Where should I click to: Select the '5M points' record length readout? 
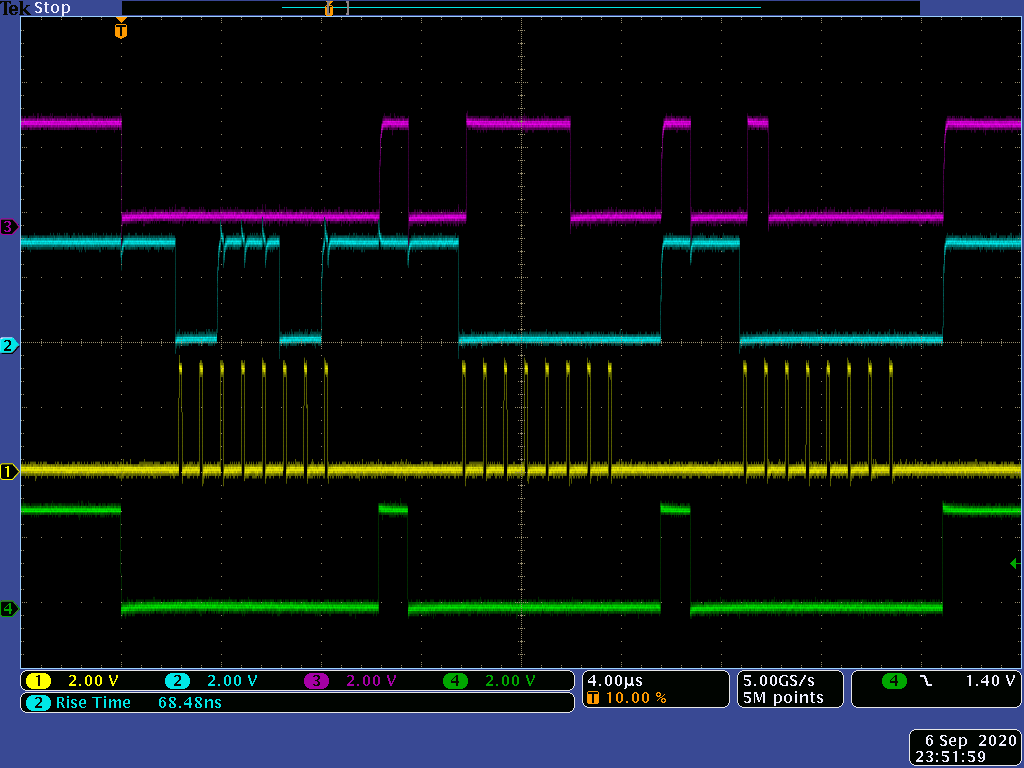click(x=784, y=698)
